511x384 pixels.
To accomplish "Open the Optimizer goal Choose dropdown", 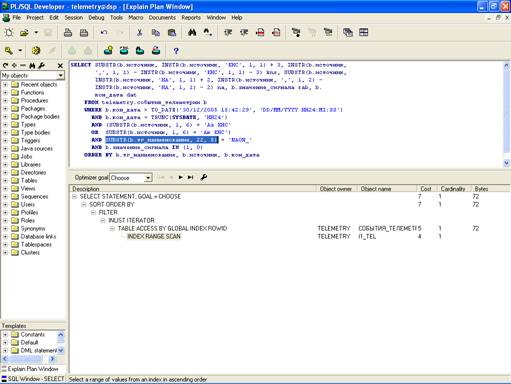I will point(148,178).
